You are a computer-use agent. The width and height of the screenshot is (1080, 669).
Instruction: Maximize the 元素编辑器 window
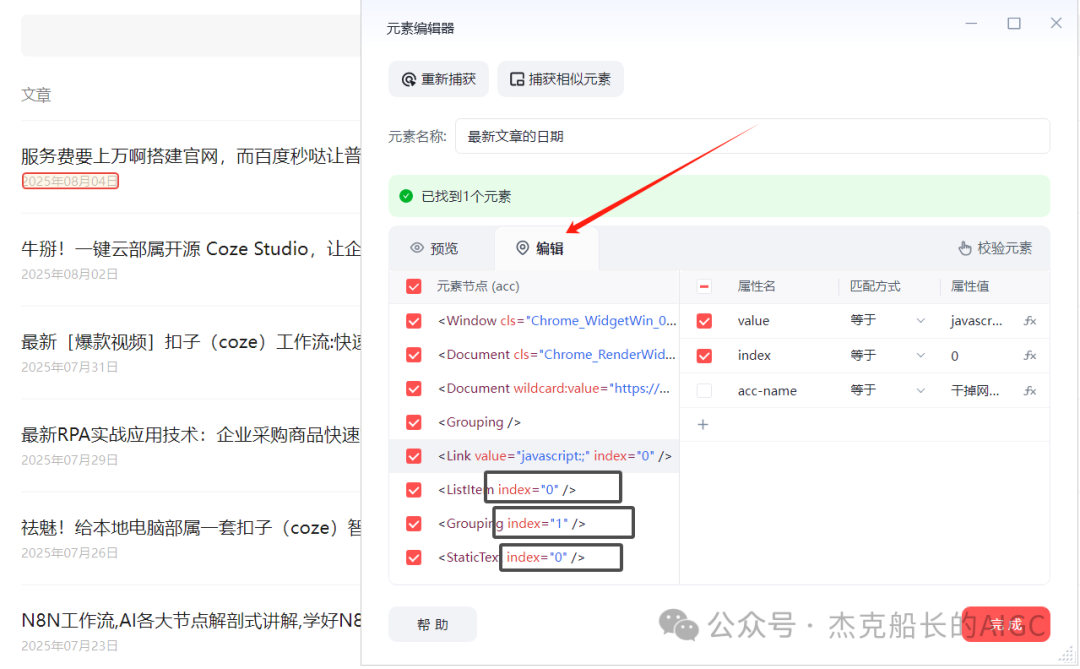(x=1014, y=23)
